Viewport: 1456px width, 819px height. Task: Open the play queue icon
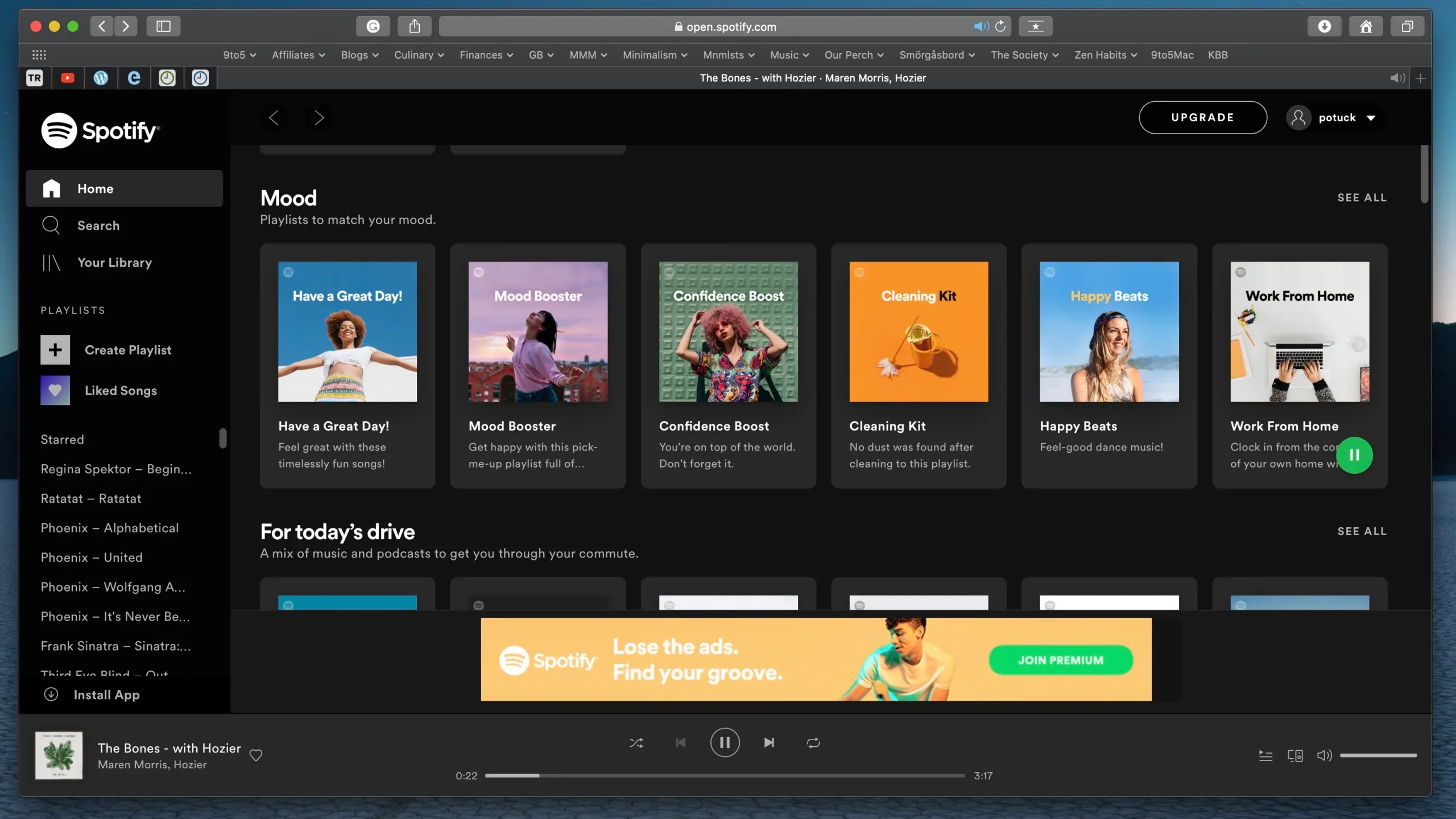(x=1265, y=755)
